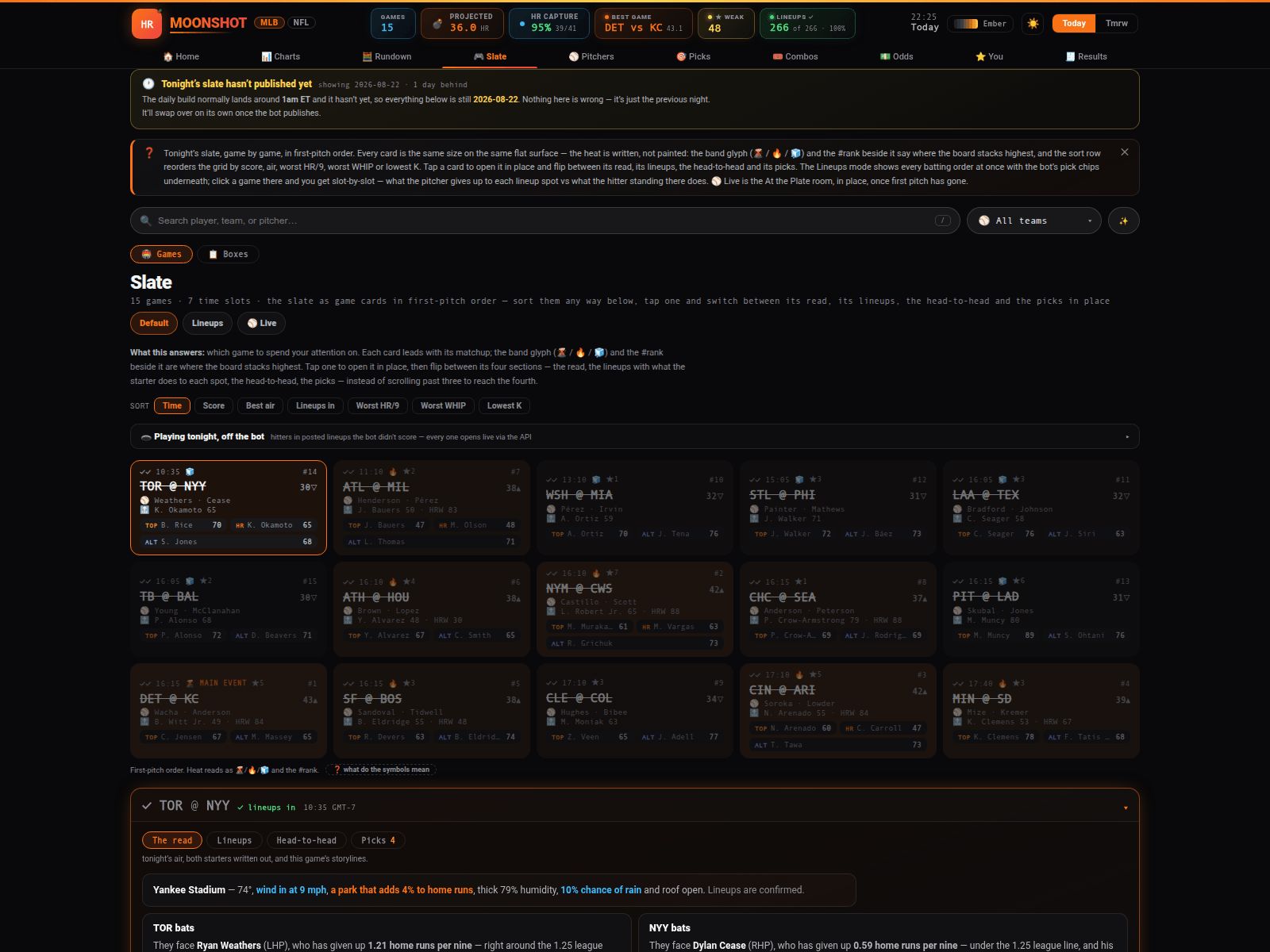Image resolution: width=1270 pixels, height=952 pixels.
Task: Sort games by Worst WHIP
Action: [x=443, y=405]
